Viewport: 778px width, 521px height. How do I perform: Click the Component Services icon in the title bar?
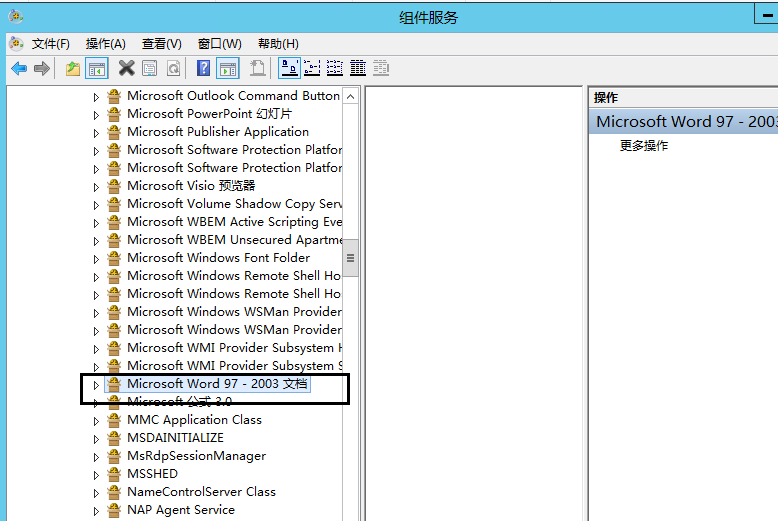[x=16, y=16]
